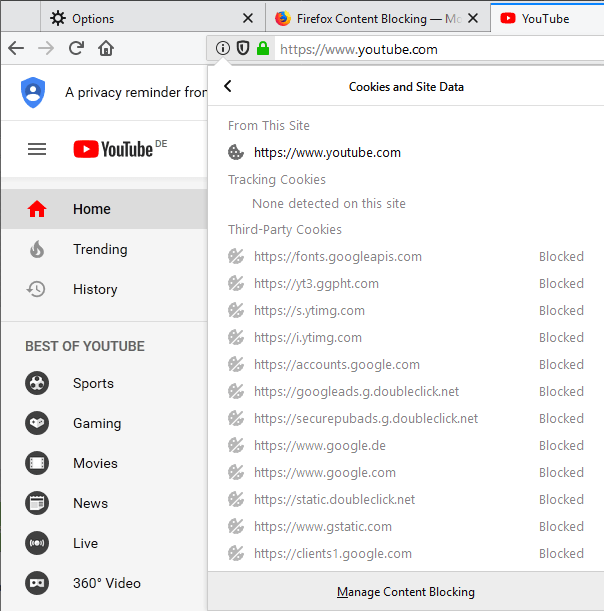
Task: Click Blocked status next to fonts.googleapis.com
Action: pos(561,256)
